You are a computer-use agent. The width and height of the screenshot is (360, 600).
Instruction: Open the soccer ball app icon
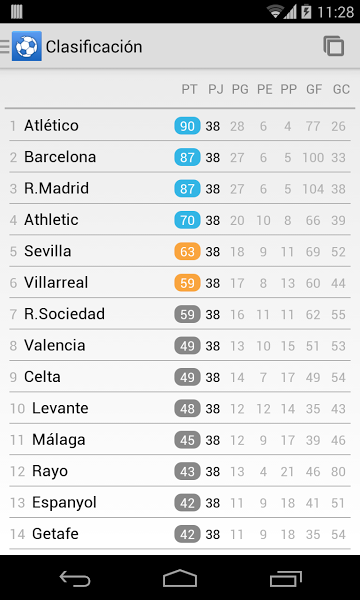(27, 46)
